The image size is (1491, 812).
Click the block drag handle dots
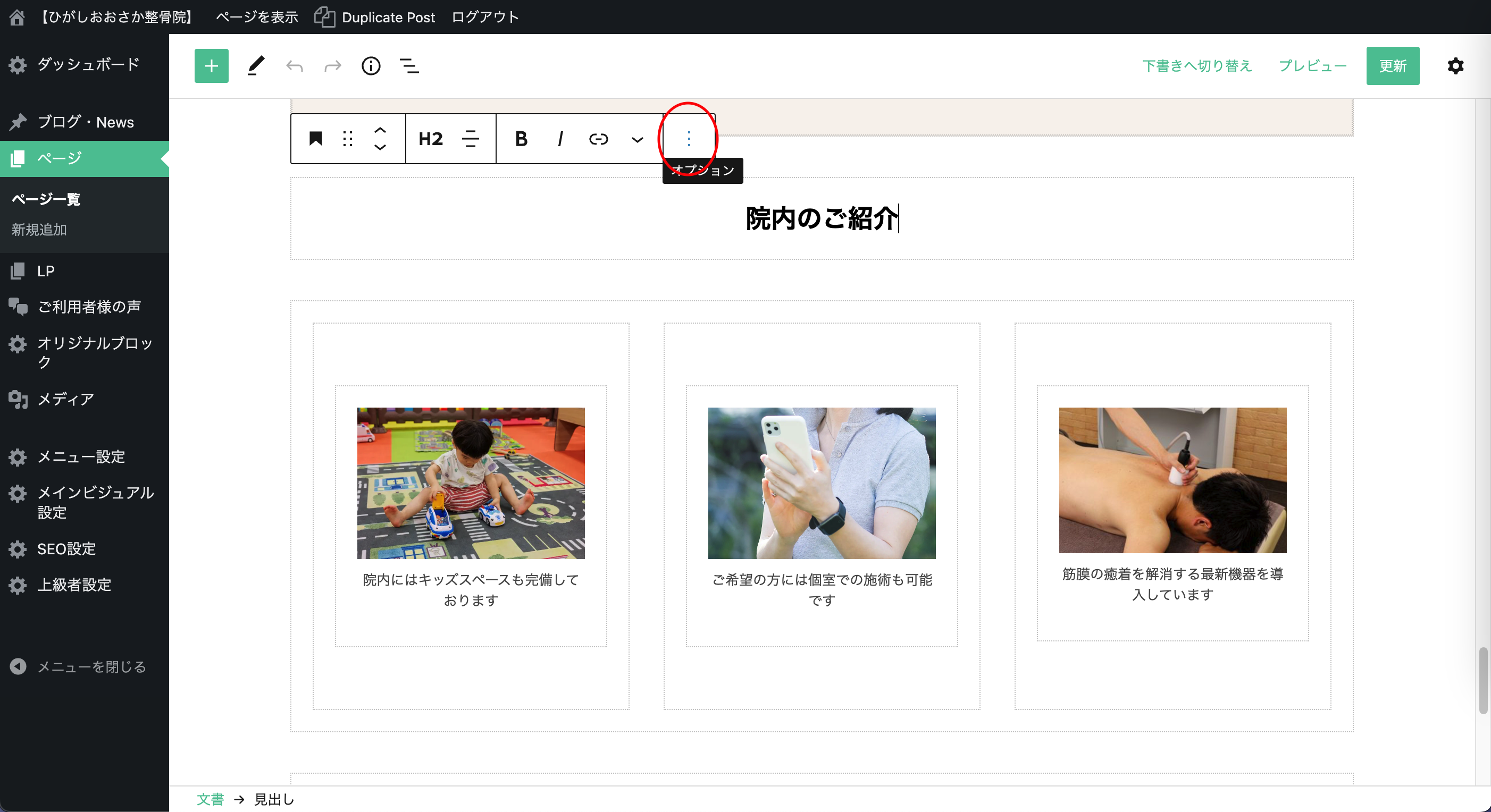click(347, 139)
